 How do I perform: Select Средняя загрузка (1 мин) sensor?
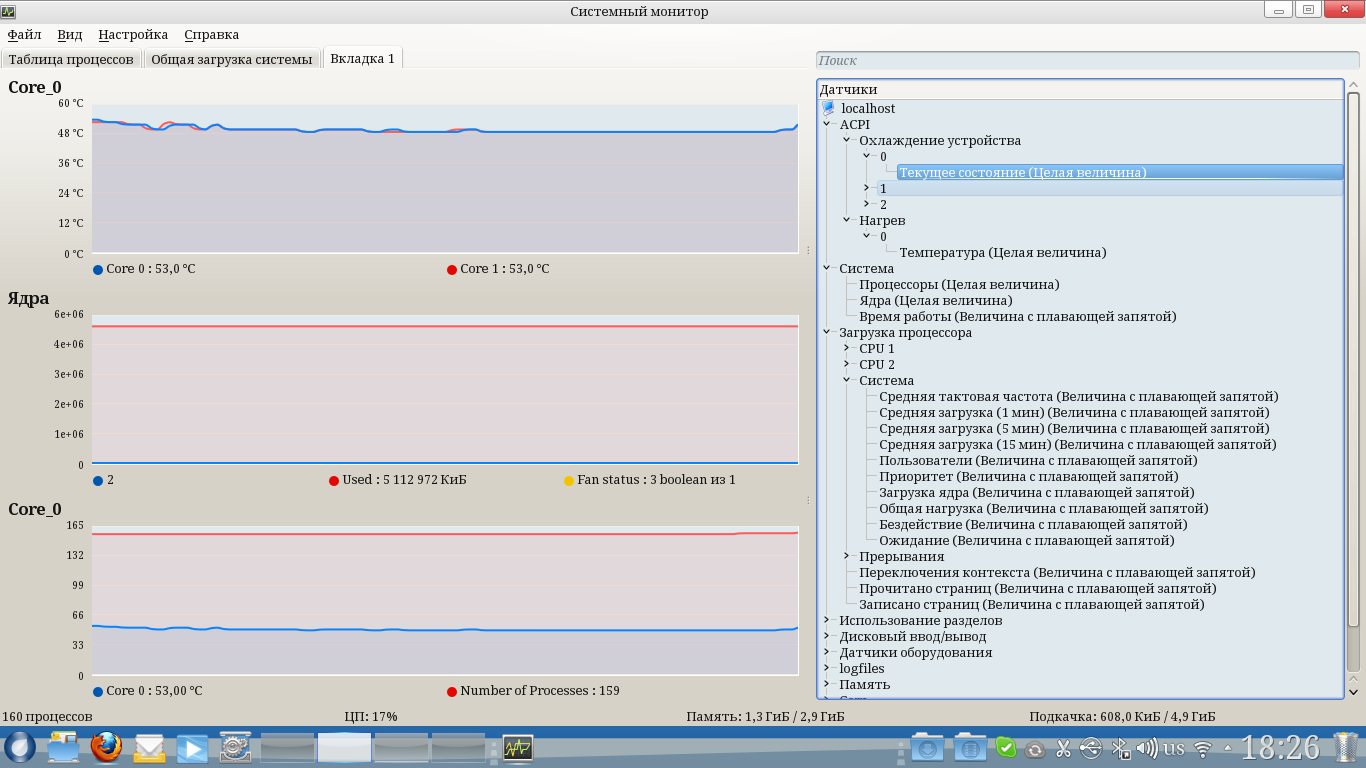(1074, 413)
